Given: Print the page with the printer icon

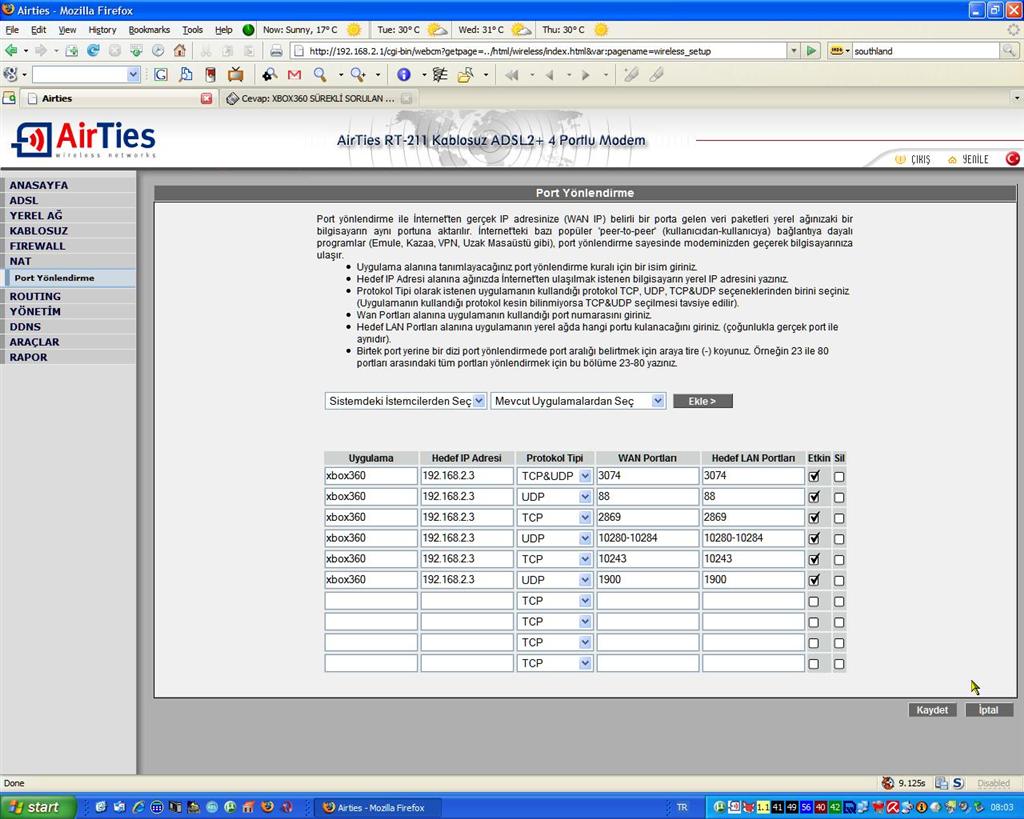Looking at the screenshot, I should pyautogui.click(x=276, y=51).
